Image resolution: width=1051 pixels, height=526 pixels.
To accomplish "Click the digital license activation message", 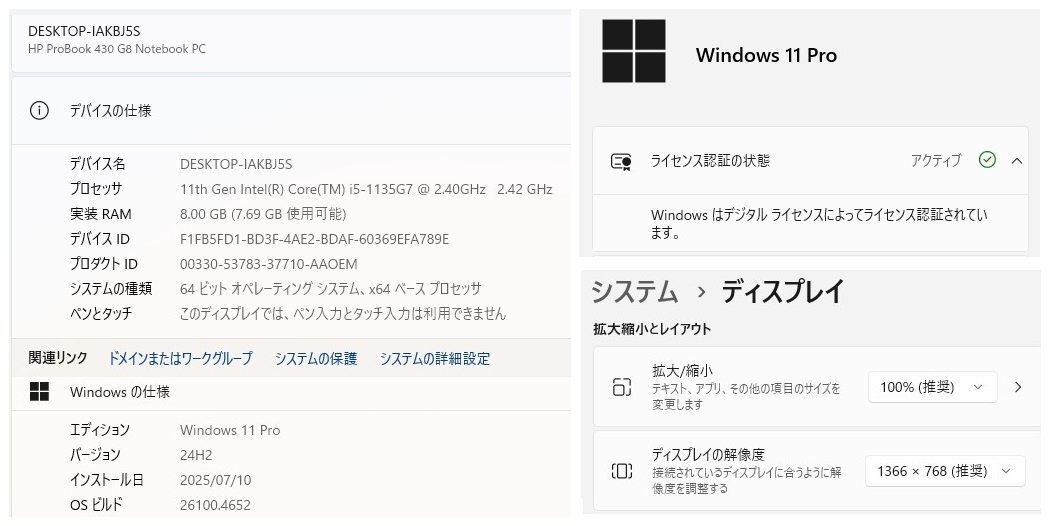I will click(x=819, y=224).
